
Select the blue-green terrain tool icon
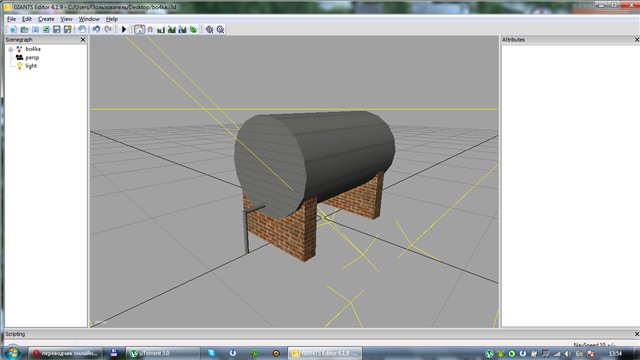click(182, 29)
